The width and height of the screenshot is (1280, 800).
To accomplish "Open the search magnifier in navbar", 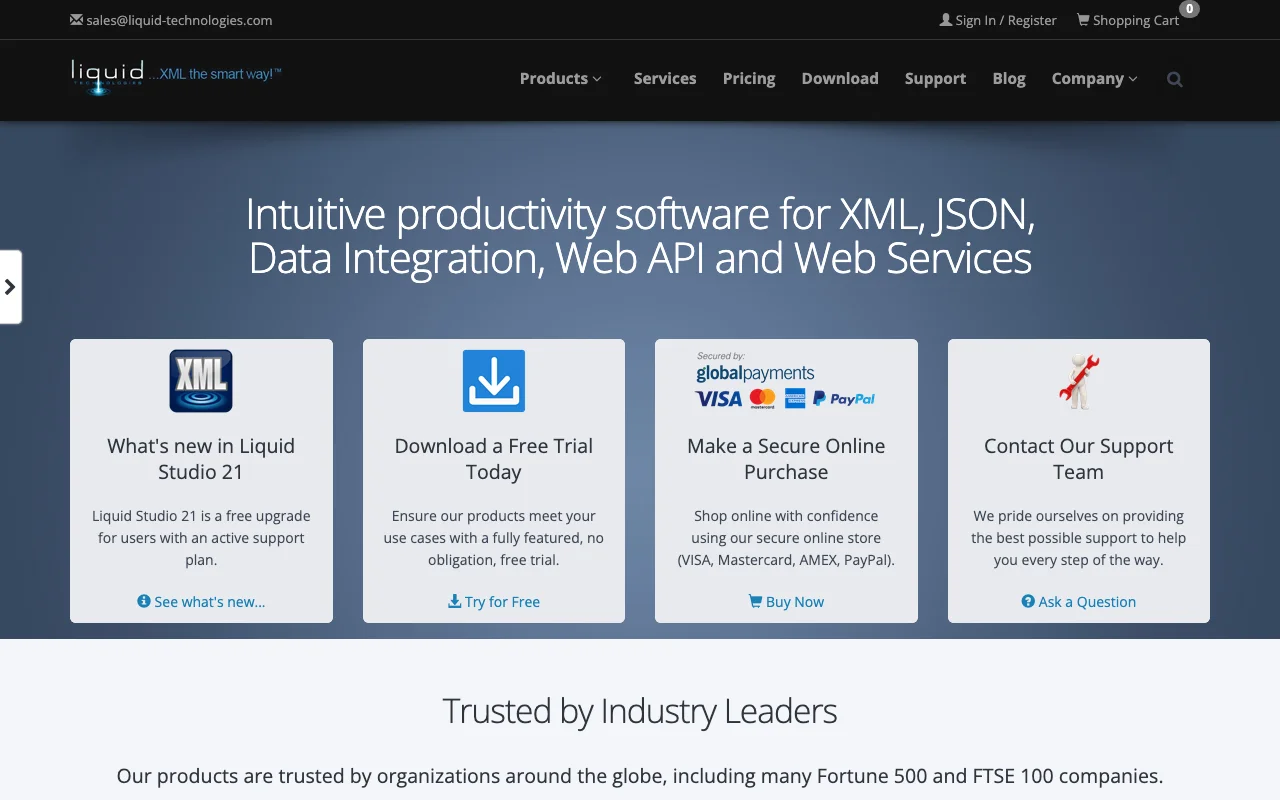I will tap(1175, 80).
